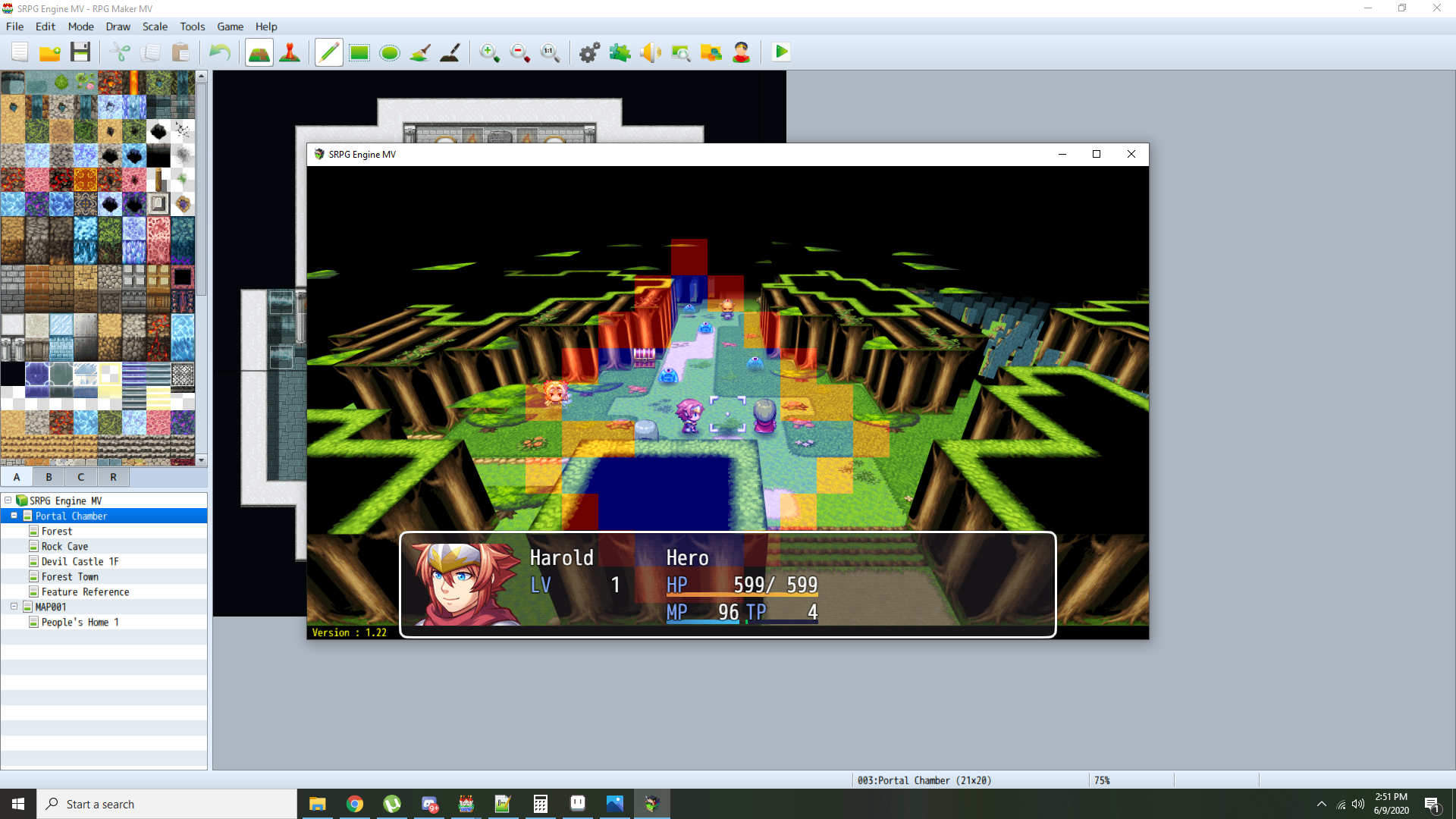This screenshot has width=1456, height=819.
Task: Open the Draw menu
Action: point(118,27)
